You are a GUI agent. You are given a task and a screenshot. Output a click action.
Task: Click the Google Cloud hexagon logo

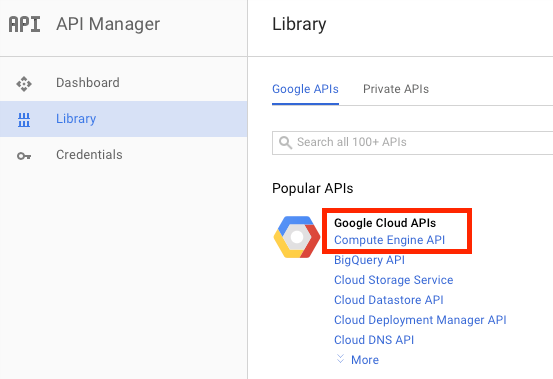(x=297, y=237)
